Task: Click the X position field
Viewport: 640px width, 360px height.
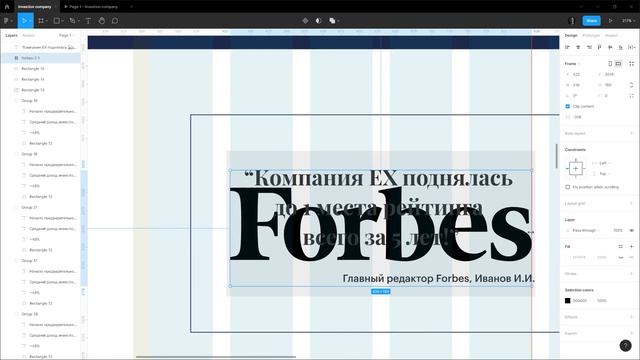Action: 580,74
